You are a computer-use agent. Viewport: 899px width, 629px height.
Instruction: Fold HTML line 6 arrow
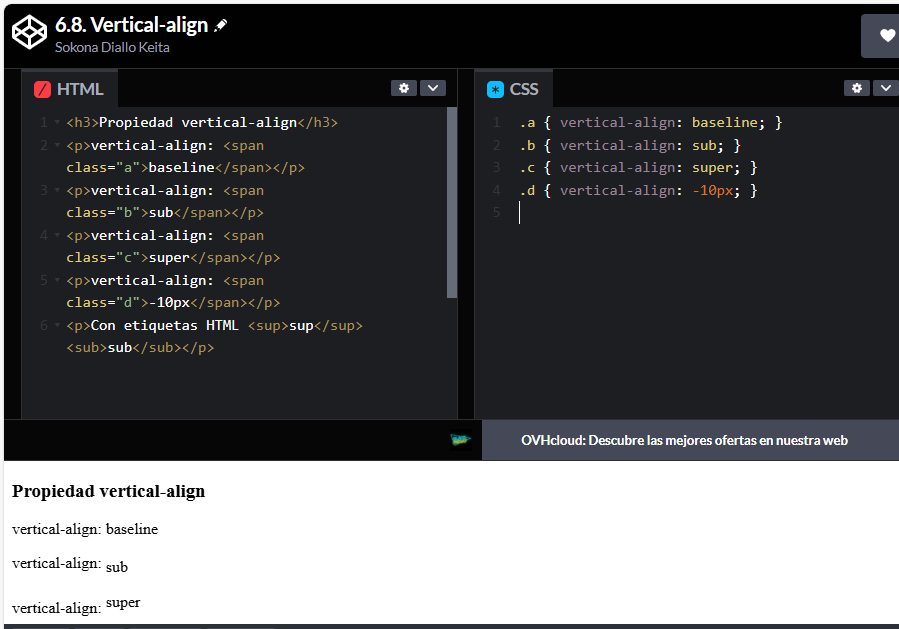pyautogui.click(x=57, y=325)
